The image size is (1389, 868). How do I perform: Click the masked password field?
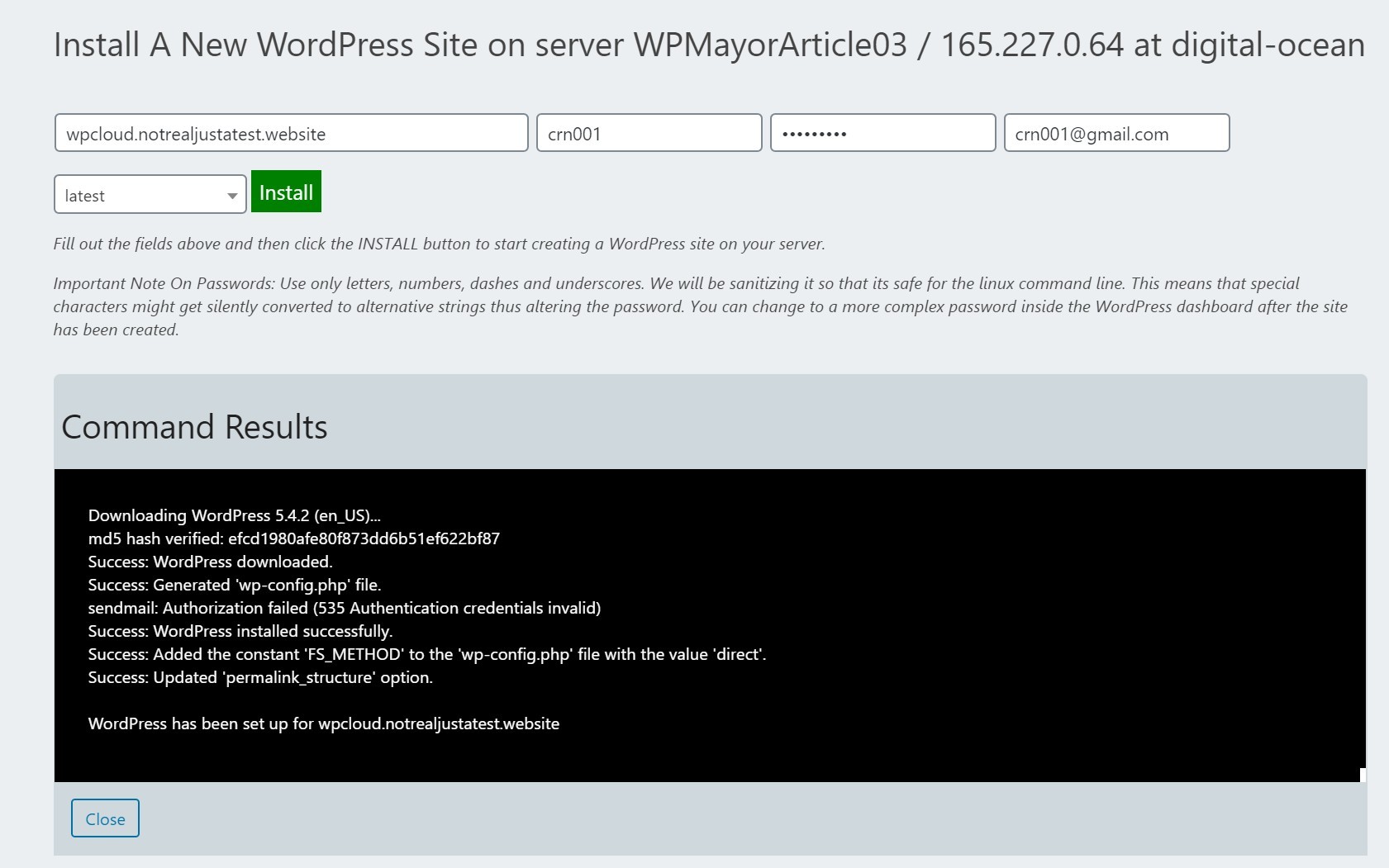[882, 133]
